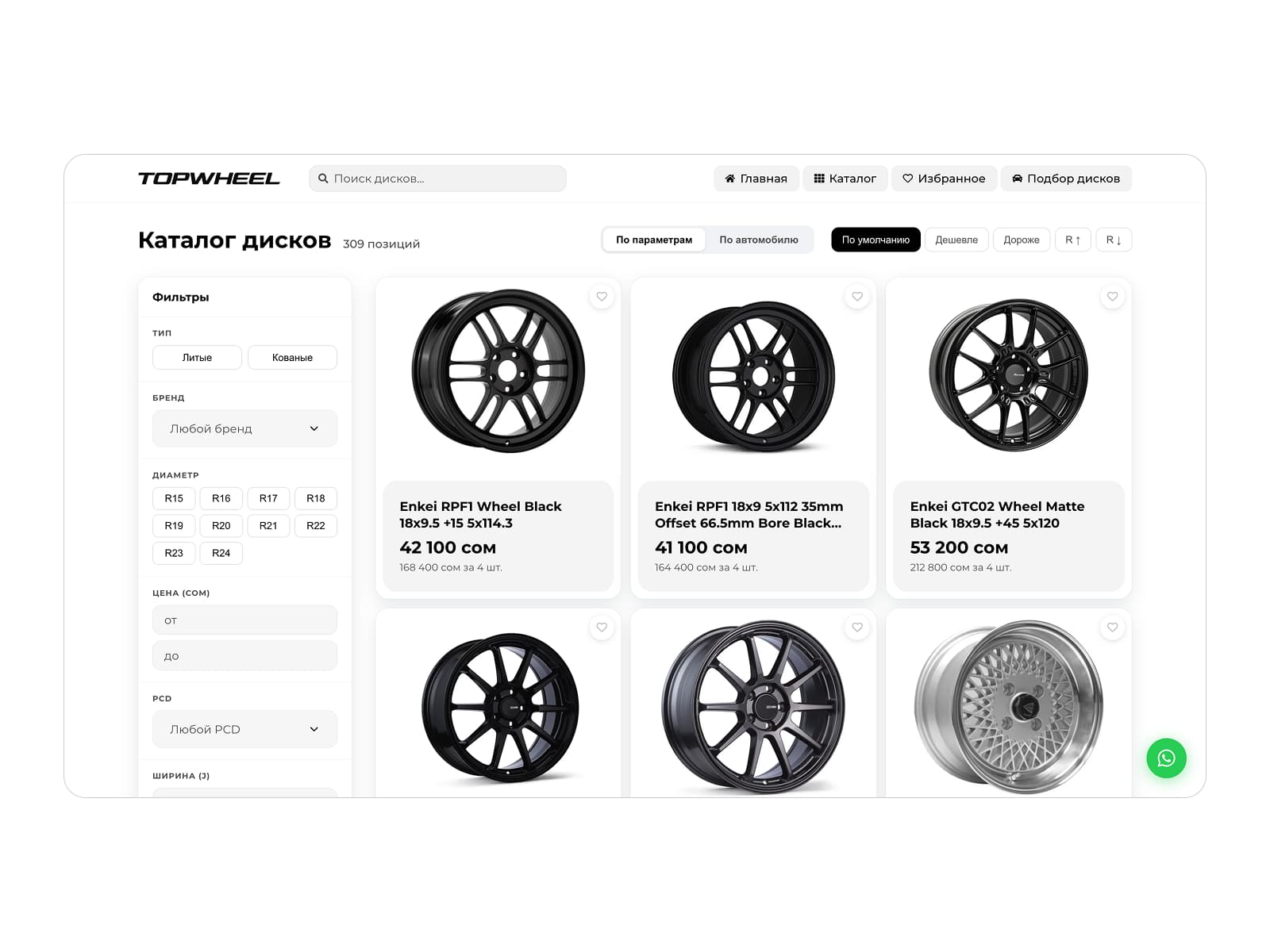Image resolution: width=1270 pixels, height=952 pixels.
Task: Click '309 позиций' count text
Action: click(381, 244)
